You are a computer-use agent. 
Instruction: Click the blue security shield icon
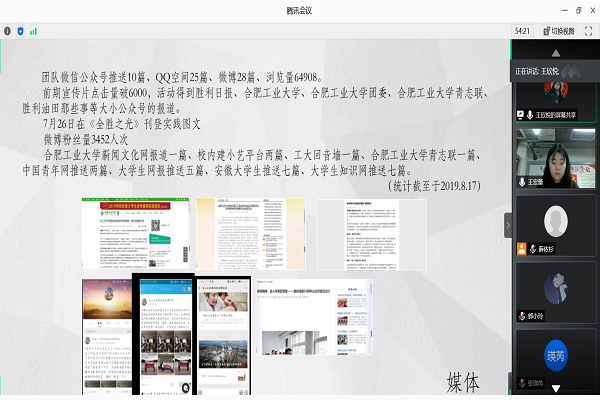click(x=20, y=31)
